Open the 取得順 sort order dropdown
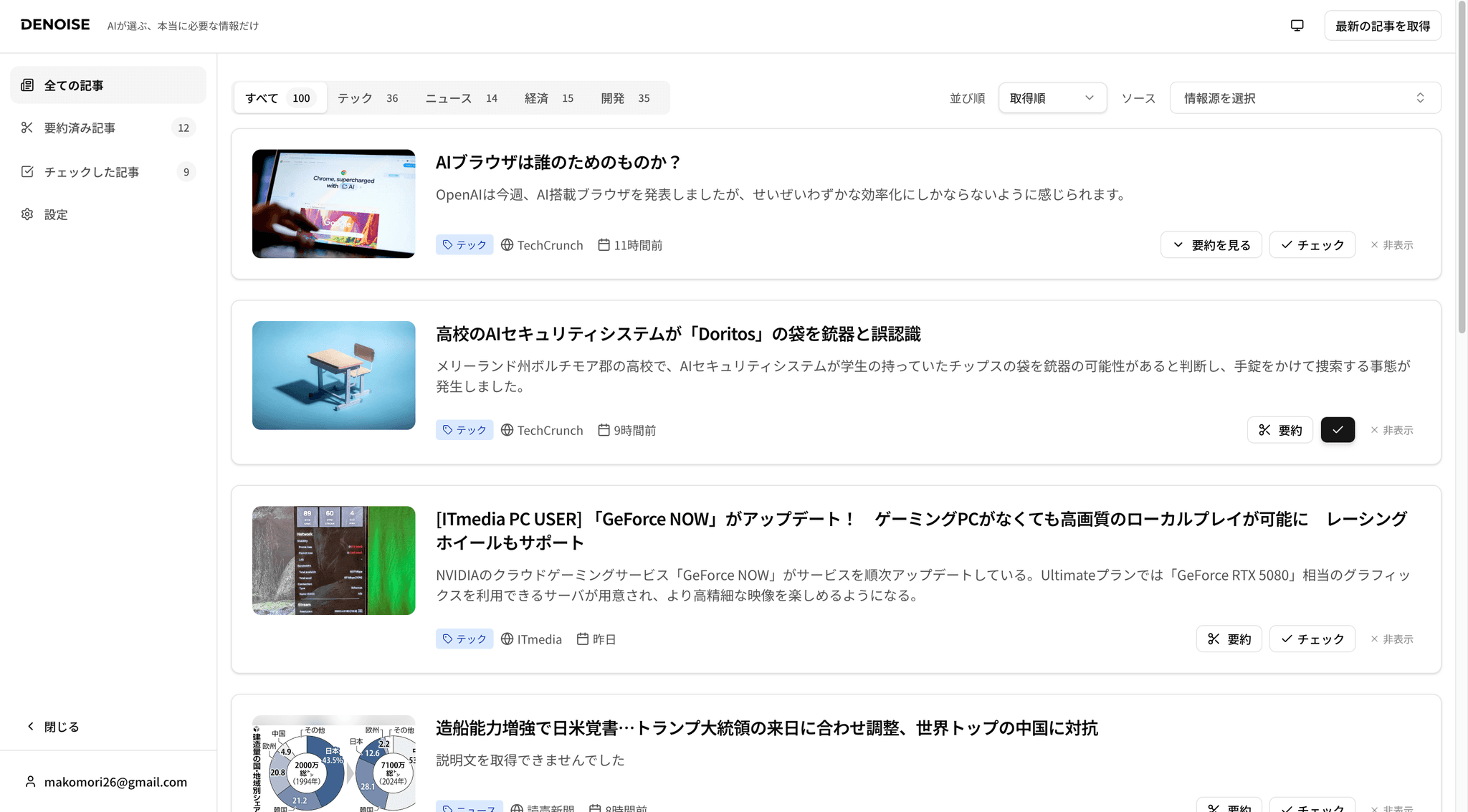Viewport: 1468px width, 812px height. [1052, 97]
